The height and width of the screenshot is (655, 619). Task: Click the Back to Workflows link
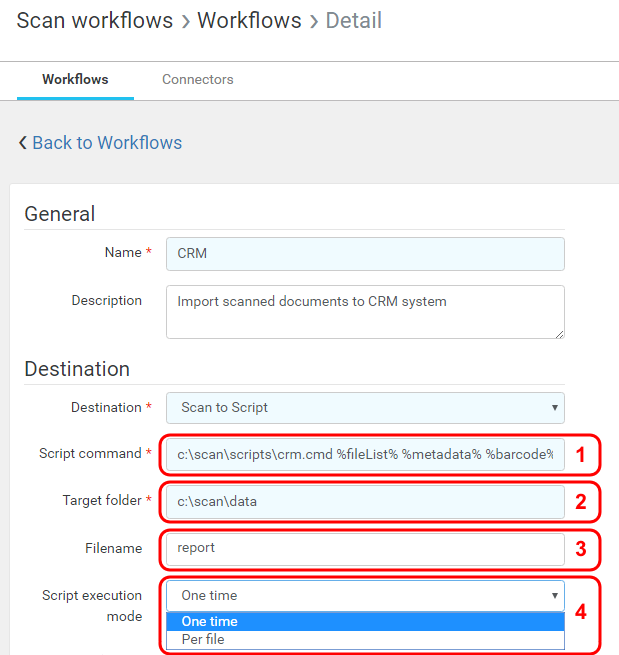click(107, 143)
